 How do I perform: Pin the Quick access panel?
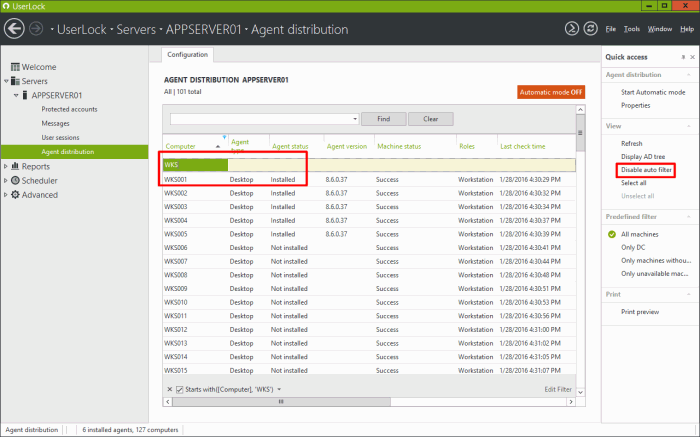point(683,57)
